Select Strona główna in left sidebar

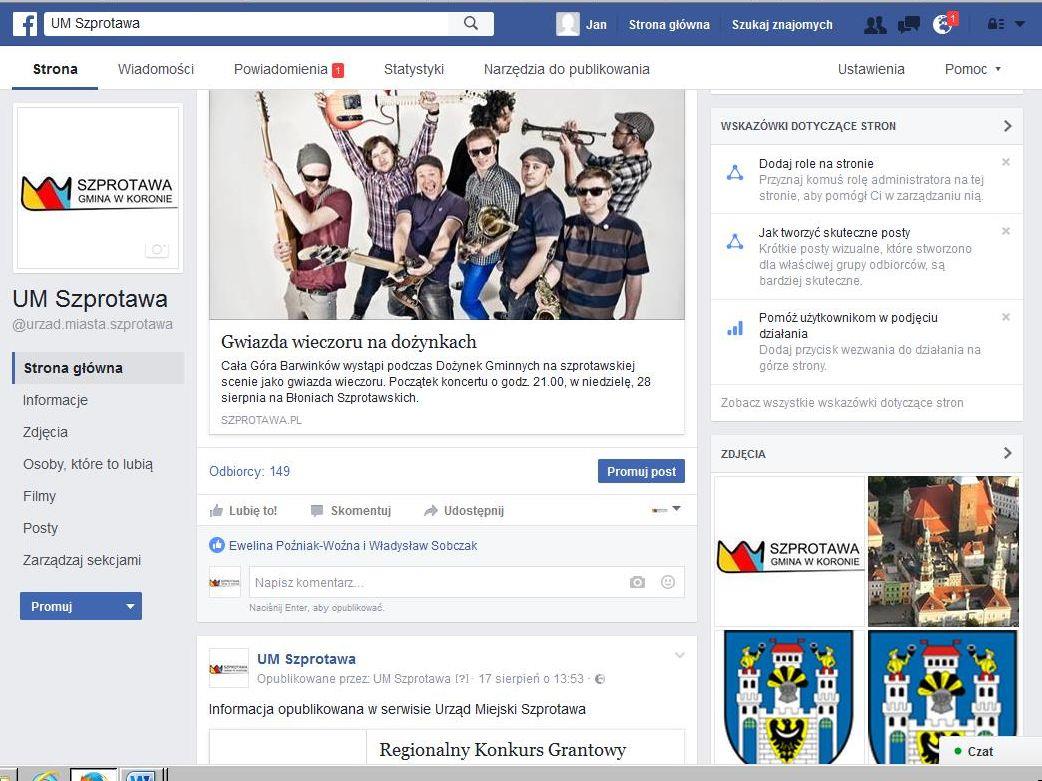pos(98,368)
